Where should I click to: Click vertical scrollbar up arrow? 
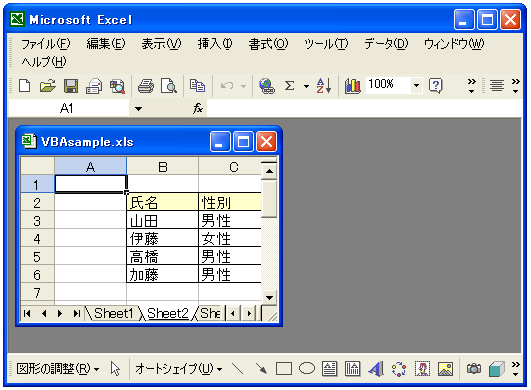pyautogui.click(x=270, y=171)
